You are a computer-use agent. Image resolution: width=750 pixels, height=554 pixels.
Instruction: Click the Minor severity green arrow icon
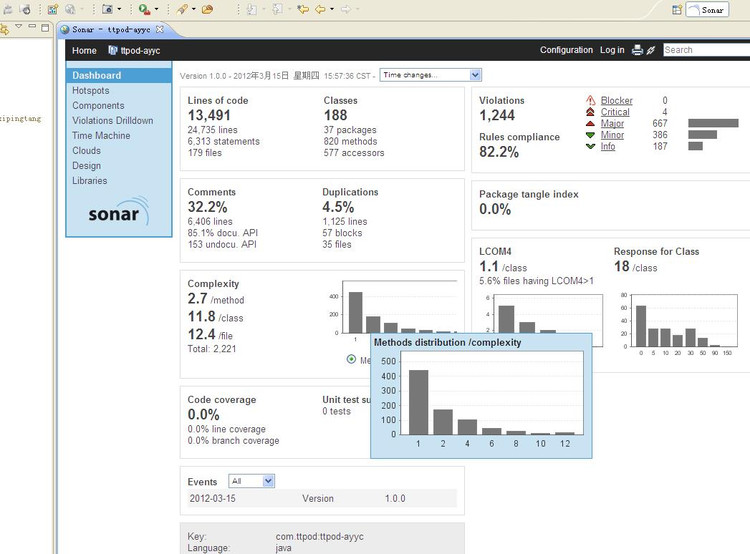(x=590, y=135)
